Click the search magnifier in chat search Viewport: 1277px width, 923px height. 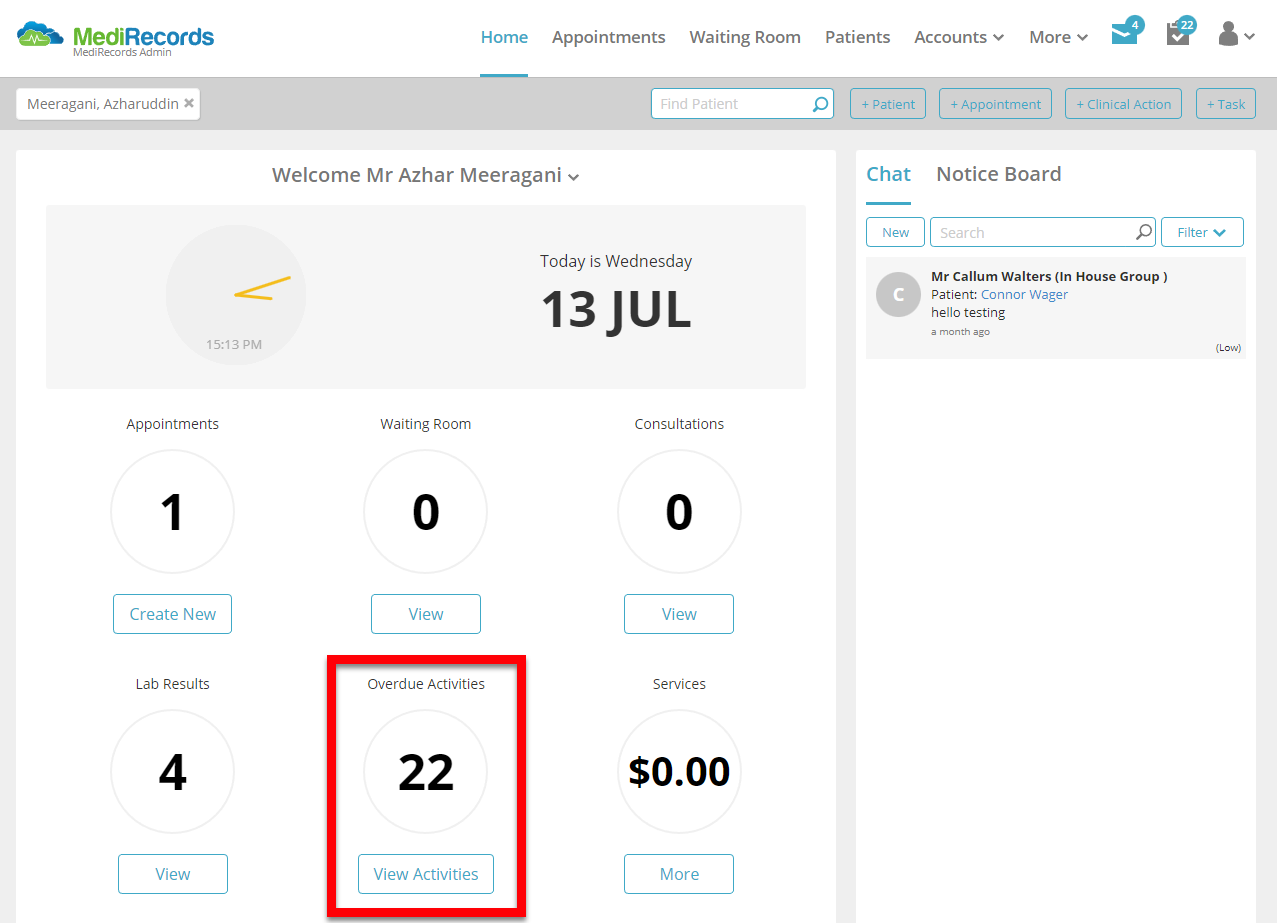pos(1144,232)
